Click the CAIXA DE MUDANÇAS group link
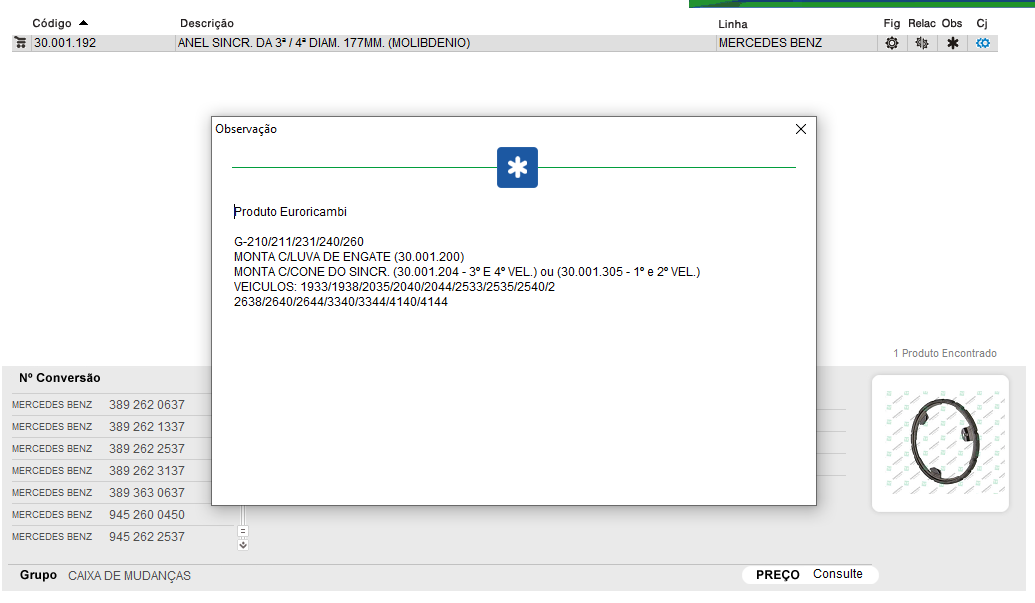The image size is (1035, 603). (x=129, y=576)
